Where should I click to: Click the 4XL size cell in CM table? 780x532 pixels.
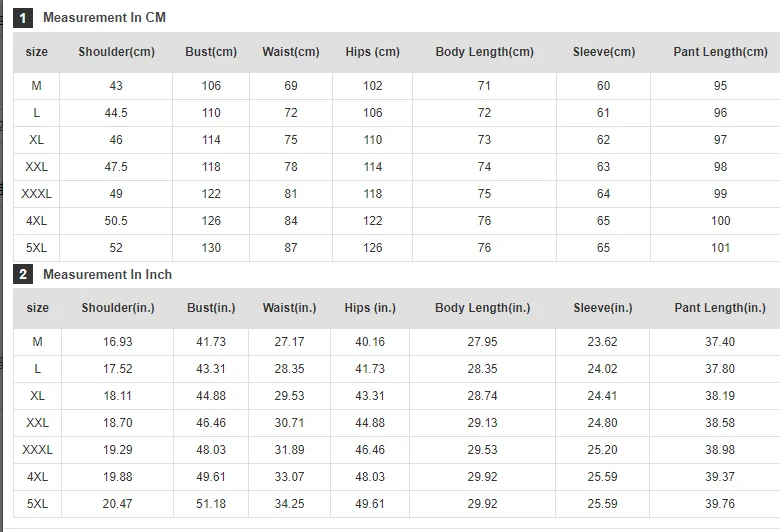pyautogui.click(x=36, y=221)
